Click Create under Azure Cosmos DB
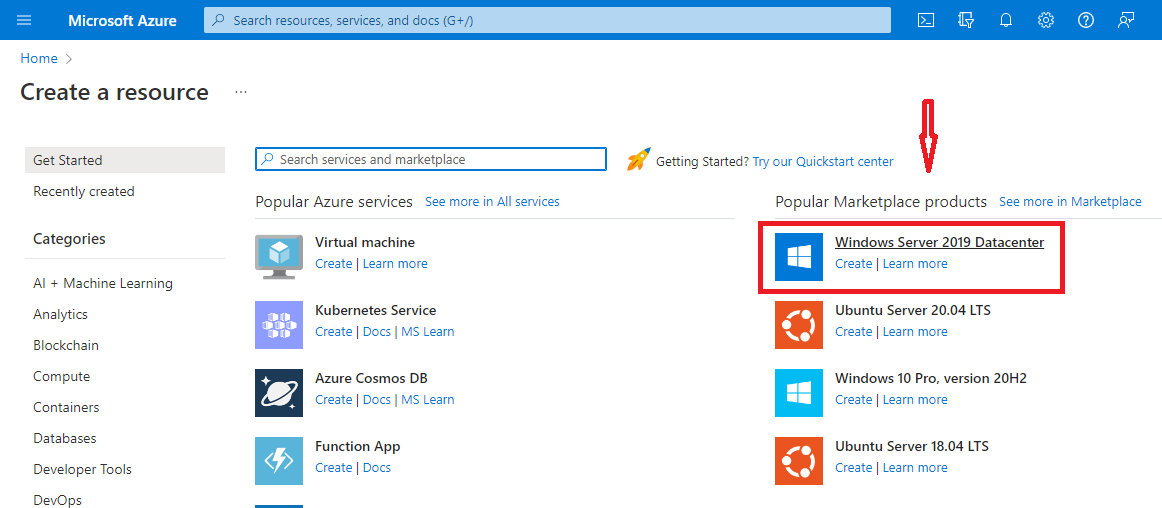Screen dimensions: 1162x508 pos(333,400)
